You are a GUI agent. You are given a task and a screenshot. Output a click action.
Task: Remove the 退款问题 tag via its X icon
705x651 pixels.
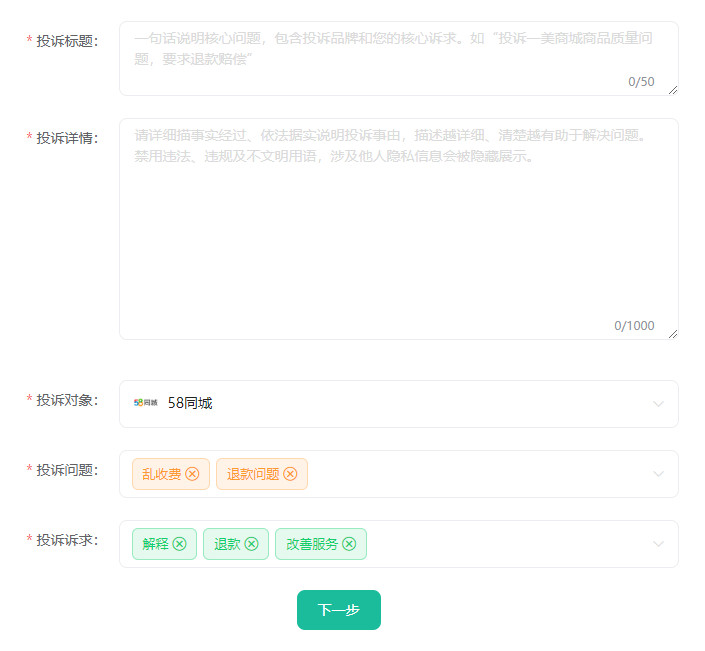(x=290, y=474)
